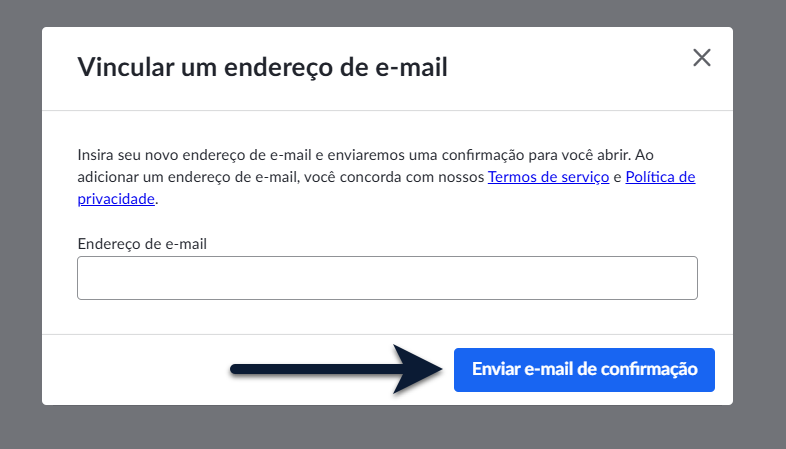Click the phrase você concorda com nossos
This screenshot has width=786, height=449.
point(394,177)
